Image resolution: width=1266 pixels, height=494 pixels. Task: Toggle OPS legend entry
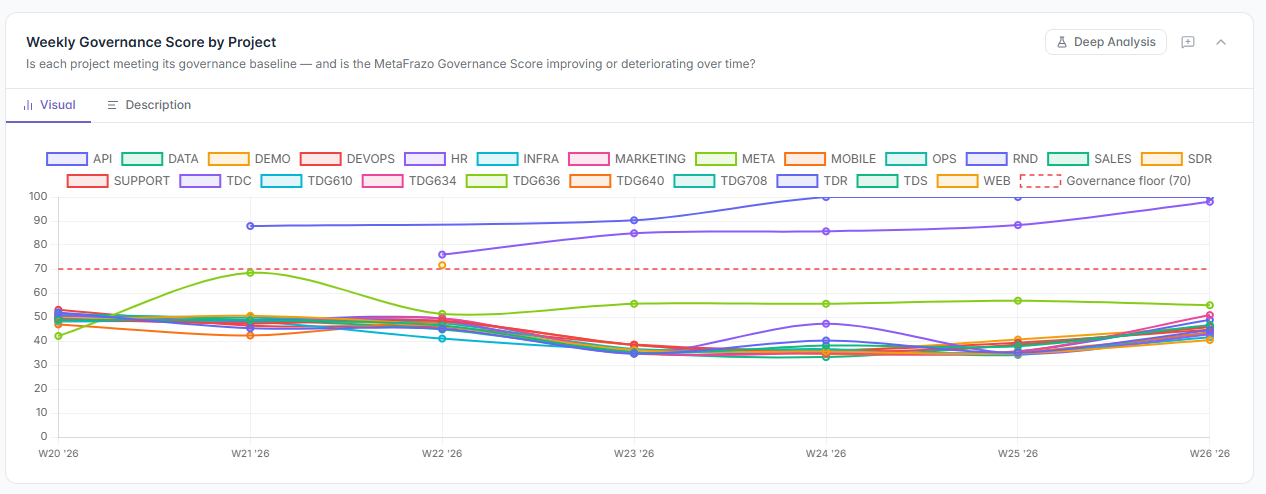(x=921, y=159)
